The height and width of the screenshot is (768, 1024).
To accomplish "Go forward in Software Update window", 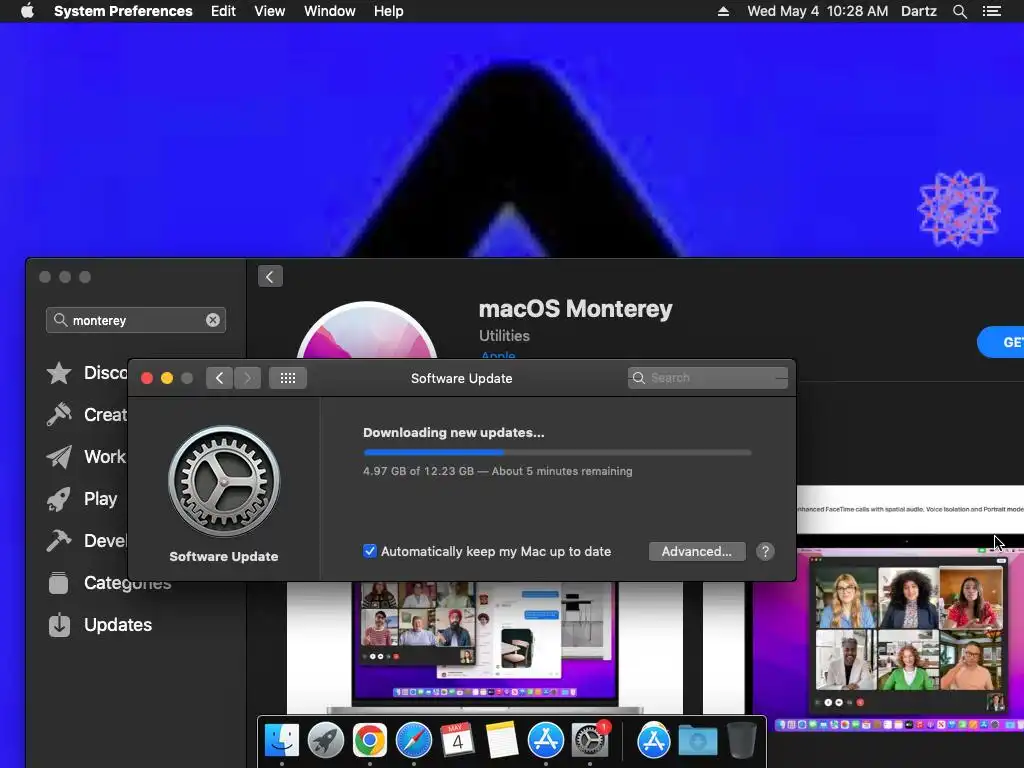I will 248,377.
